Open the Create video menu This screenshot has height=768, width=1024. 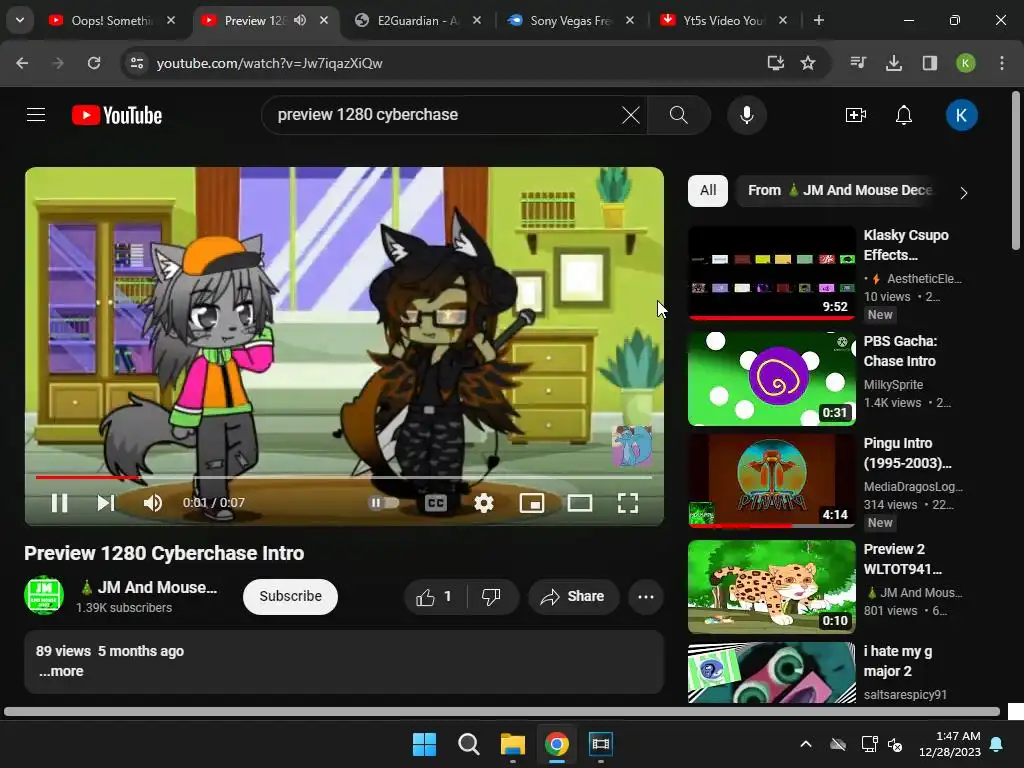856,115
